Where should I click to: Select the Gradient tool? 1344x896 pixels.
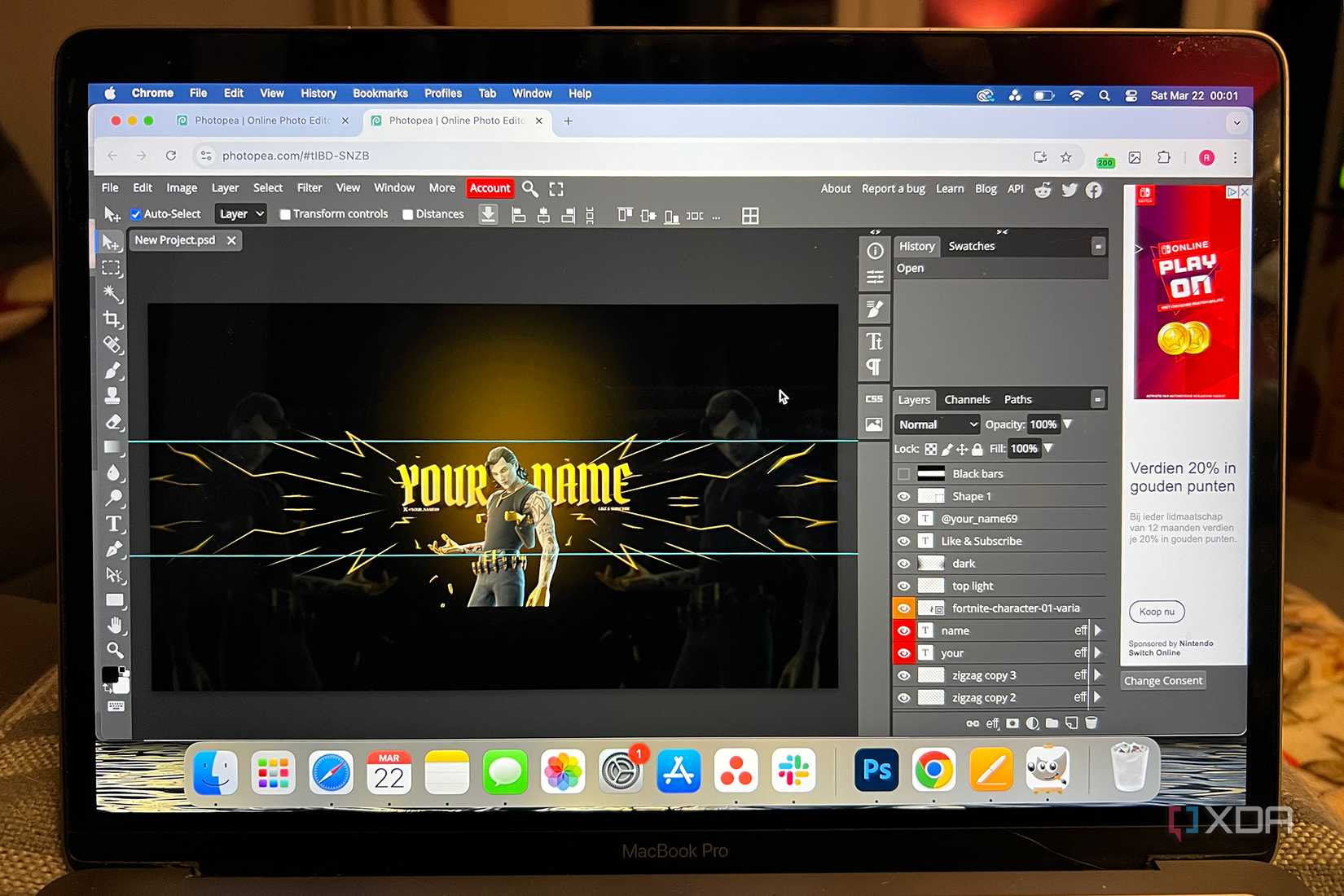114,447
